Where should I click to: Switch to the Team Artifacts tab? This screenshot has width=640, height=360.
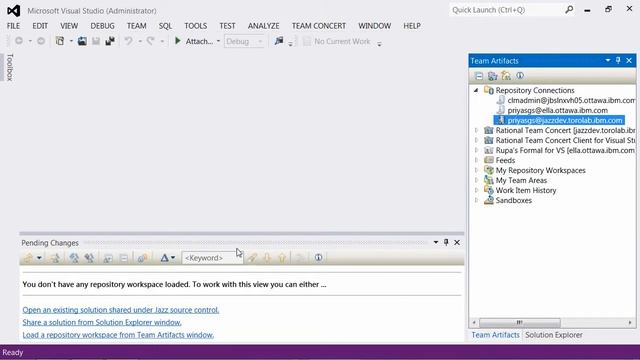496,335
